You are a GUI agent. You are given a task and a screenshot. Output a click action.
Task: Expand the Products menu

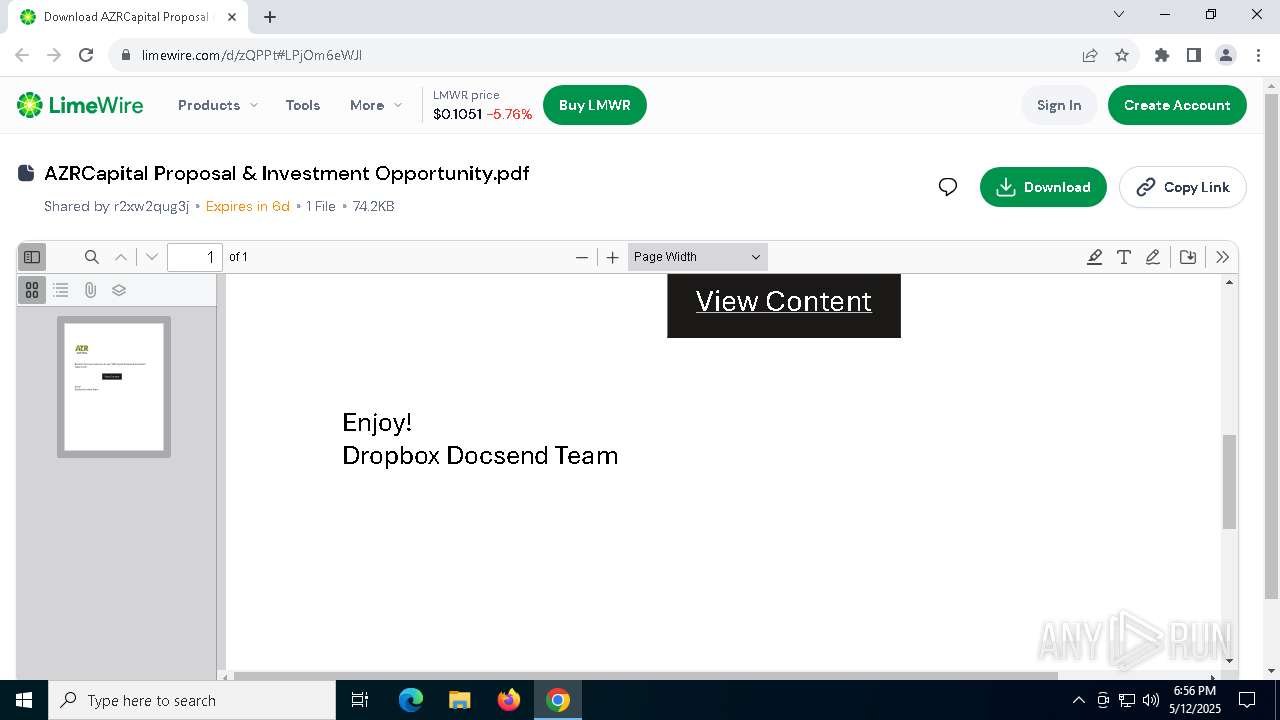pos(218,105)
